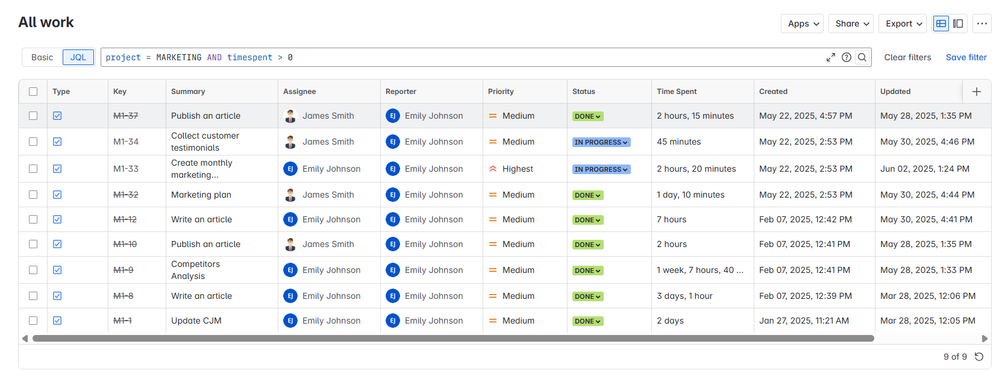Click Medium priority icon for M1-8
This screenshot has height=379, width=999.
[492, 296]
